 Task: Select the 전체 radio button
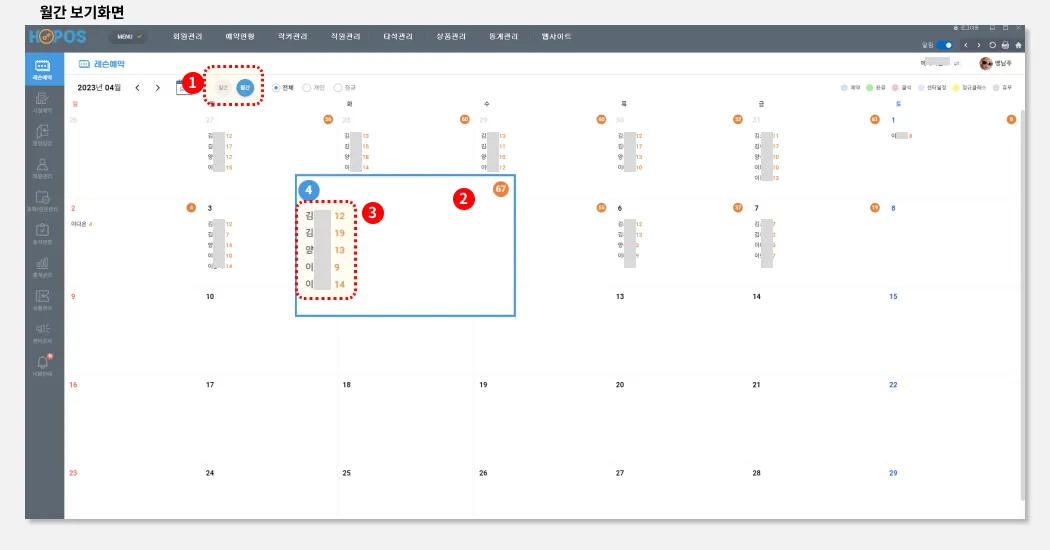[276, 88]
